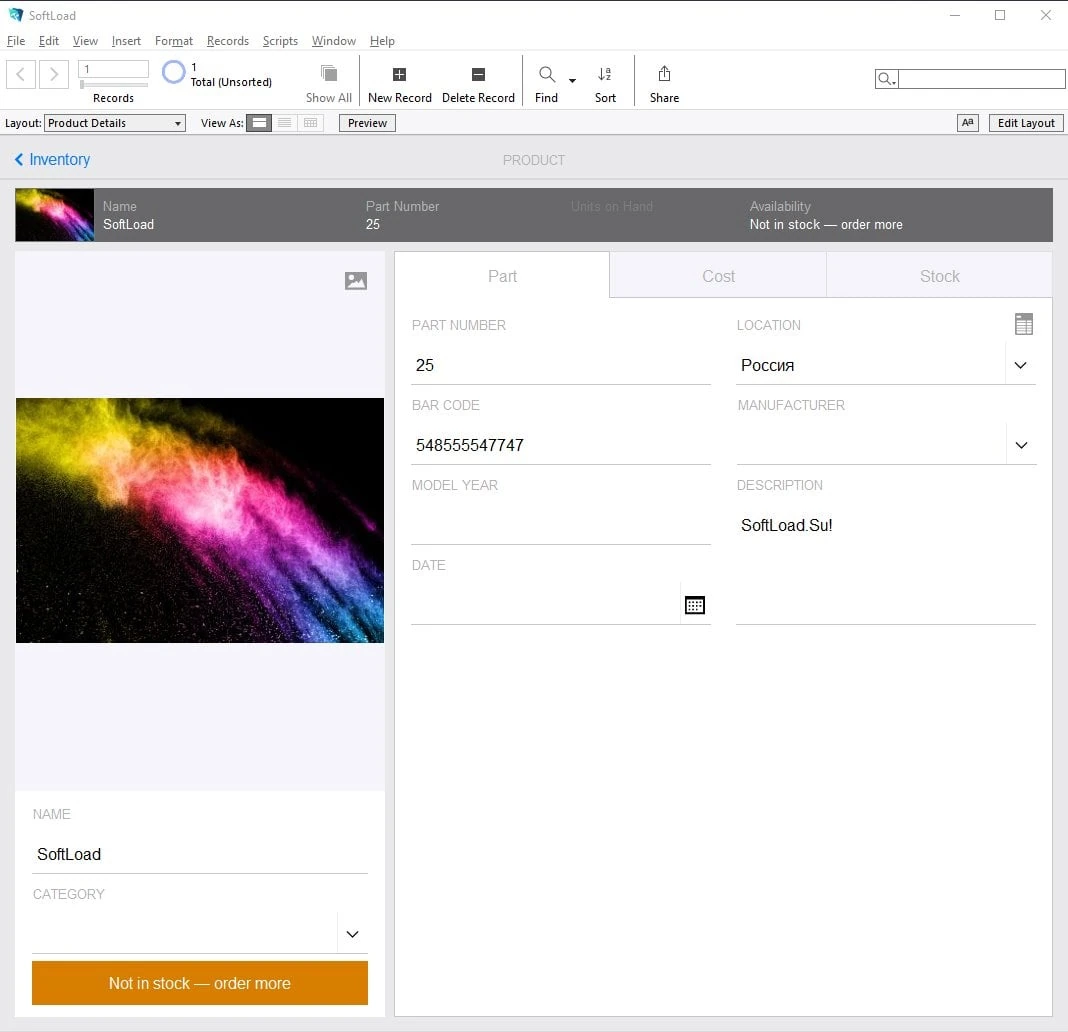This screenshot has width=1068, height=1032.
Task: Click quick find magnifier icon
Action: coord(886,79)
